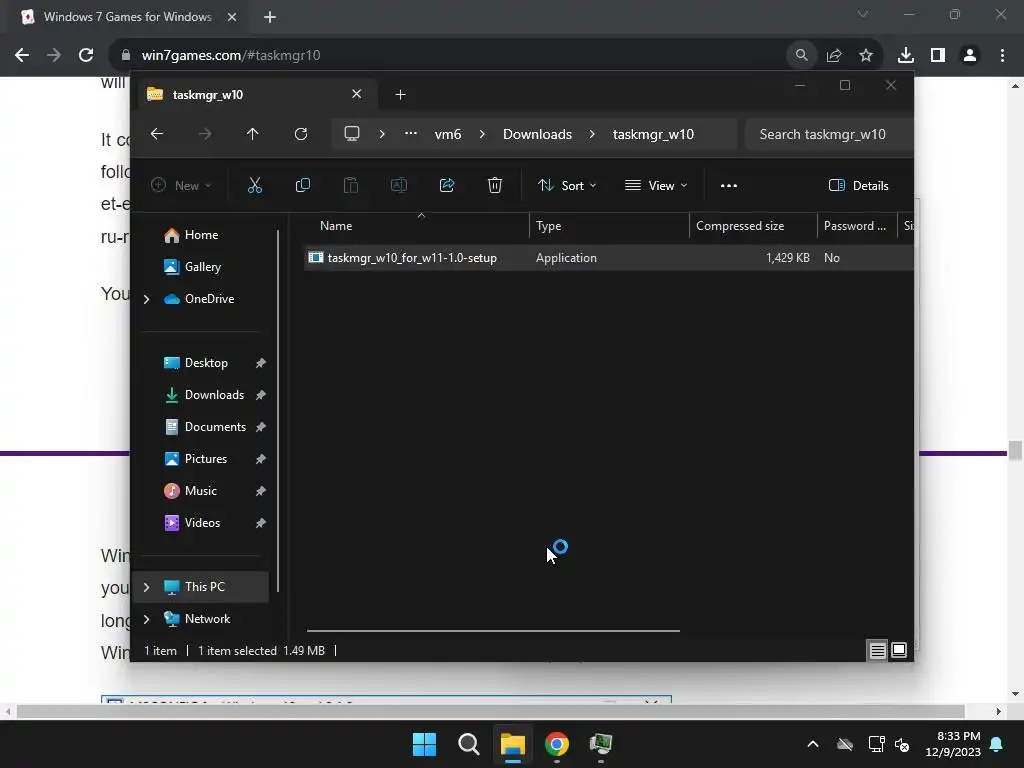Click the Chrome icon on taskbar
The width and height of the screenshot is (1024, 768).
[x=556, y=744]
